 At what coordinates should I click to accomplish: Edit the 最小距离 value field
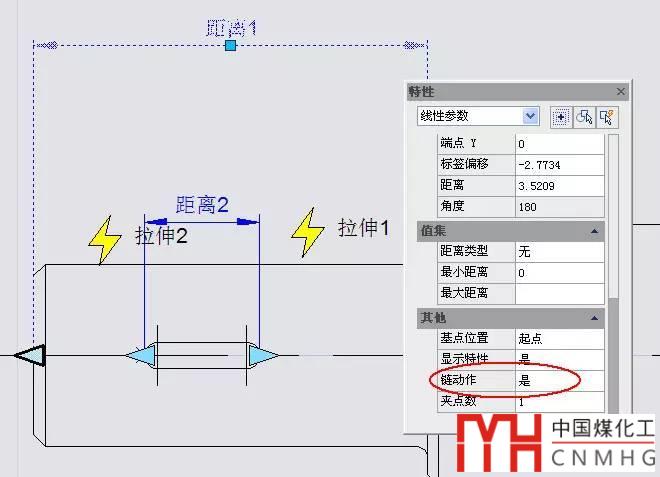[560, 273]
